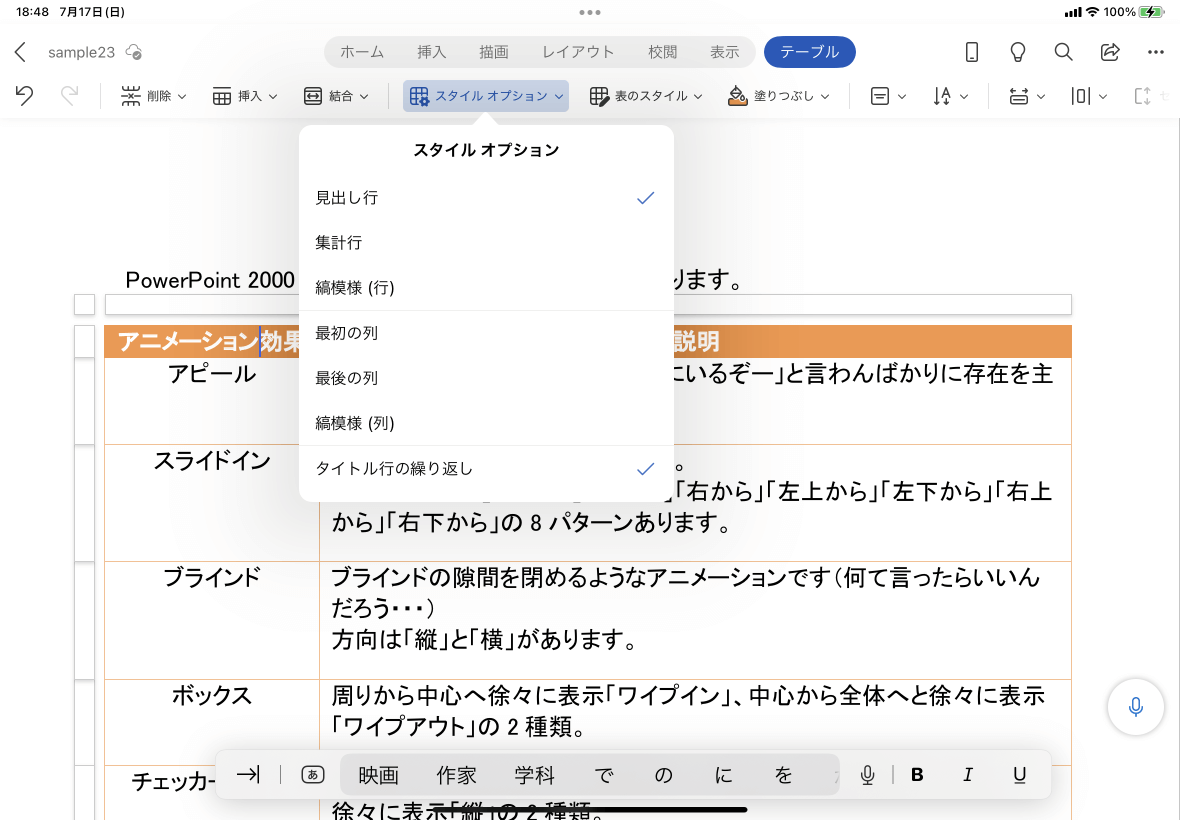Tap the sample23 document title

coord(81,52)
